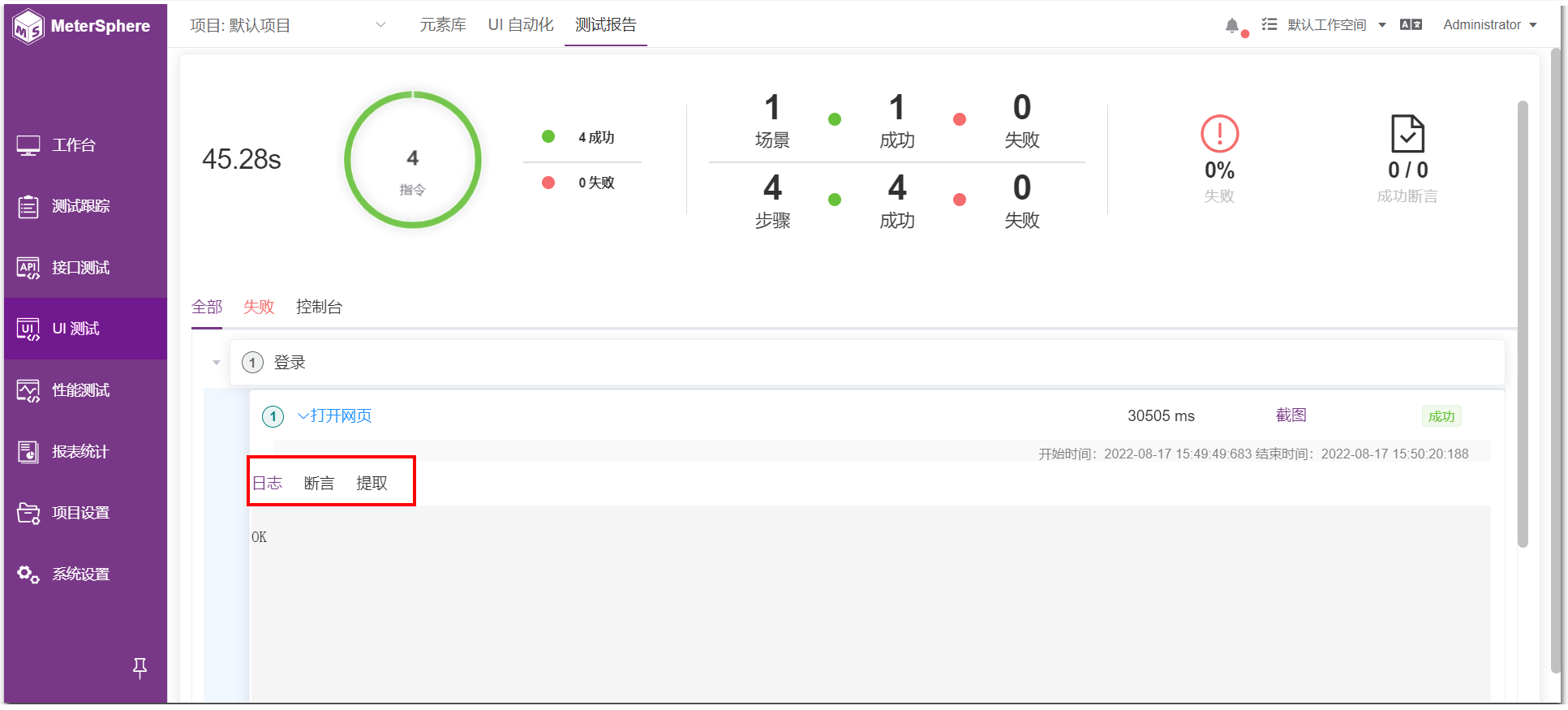Click the step number 1 badge of 登录

point(252,362)
